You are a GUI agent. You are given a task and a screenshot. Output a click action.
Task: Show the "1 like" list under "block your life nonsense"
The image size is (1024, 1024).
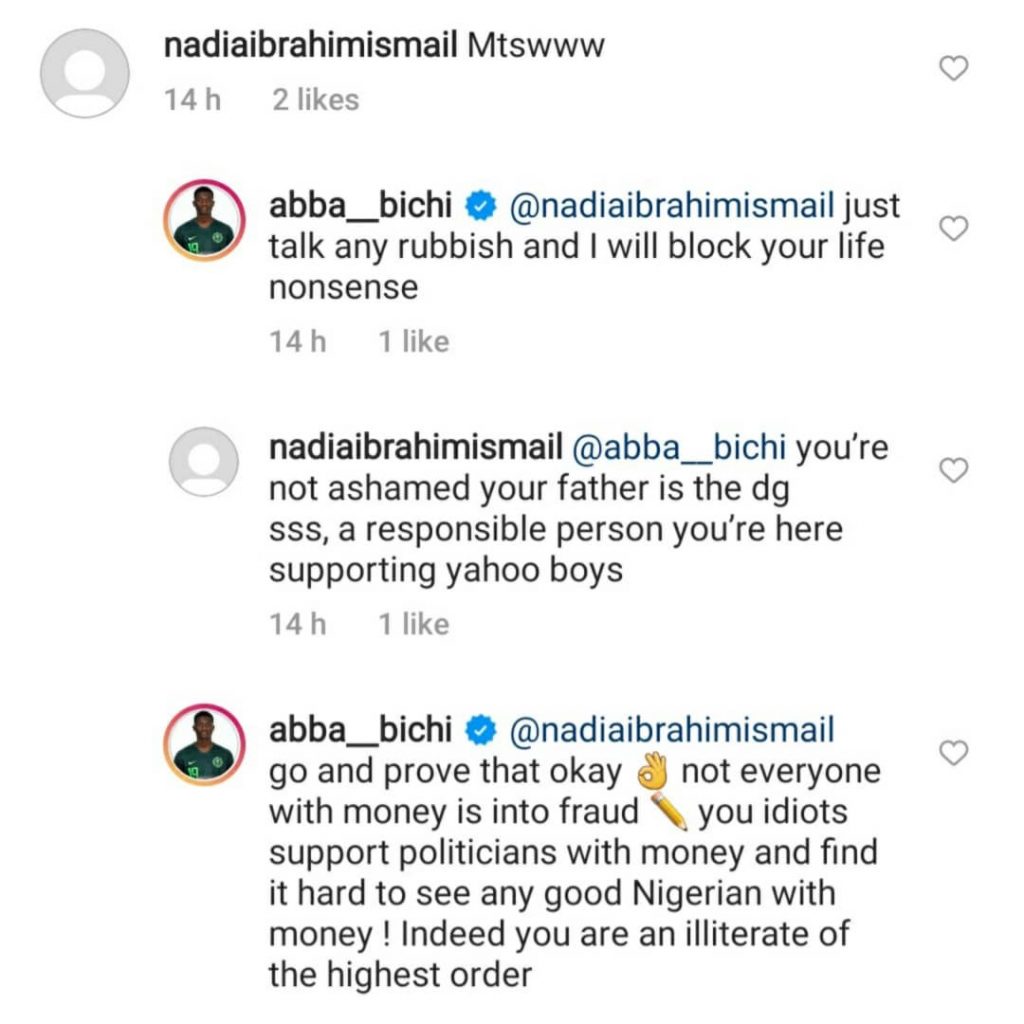(413, 342)
